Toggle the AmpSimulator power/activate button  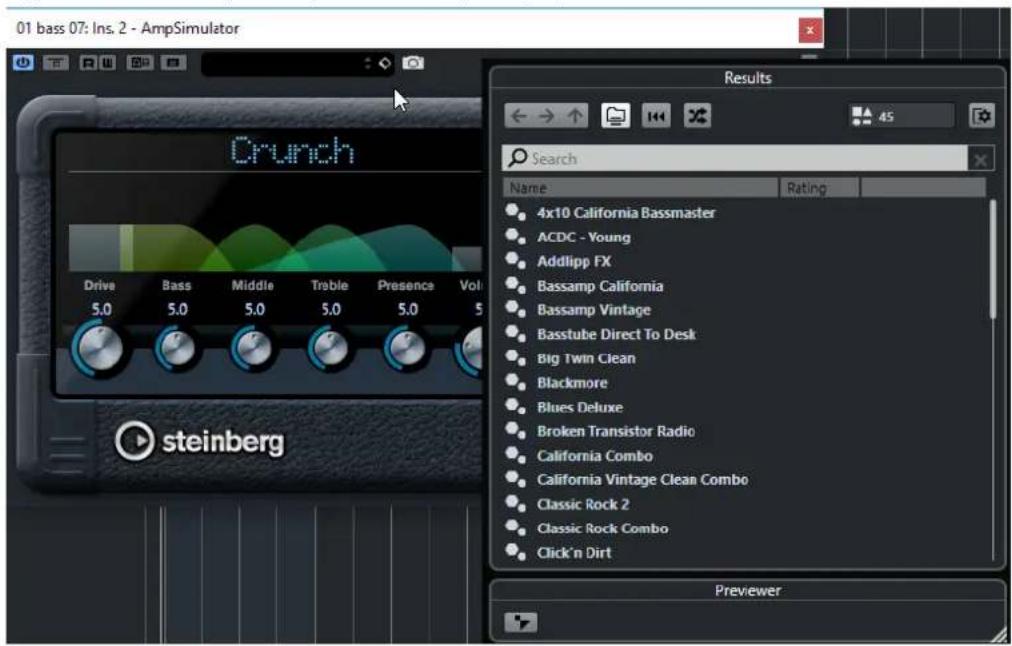[x=23, y=63]
